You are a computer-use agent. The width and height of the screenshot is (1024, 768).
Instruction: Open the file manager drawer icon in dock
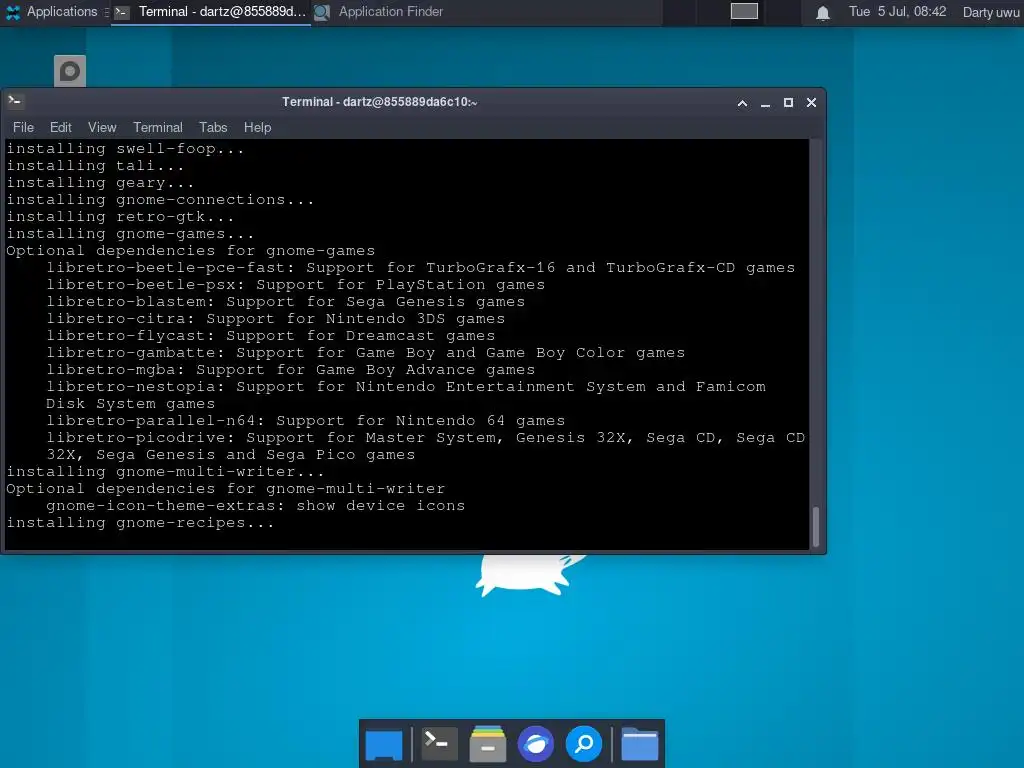click(x=488, y=744)
